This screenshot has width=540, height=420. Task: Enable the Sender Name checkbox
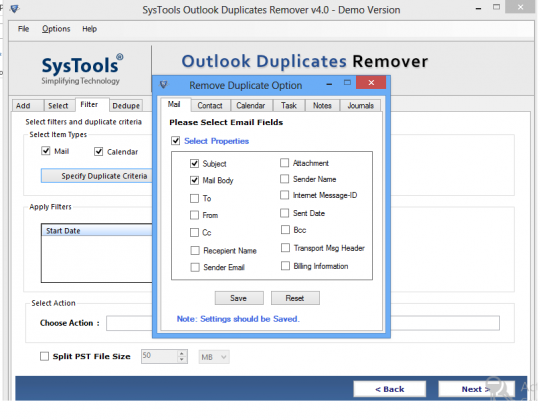click(284, 179)
